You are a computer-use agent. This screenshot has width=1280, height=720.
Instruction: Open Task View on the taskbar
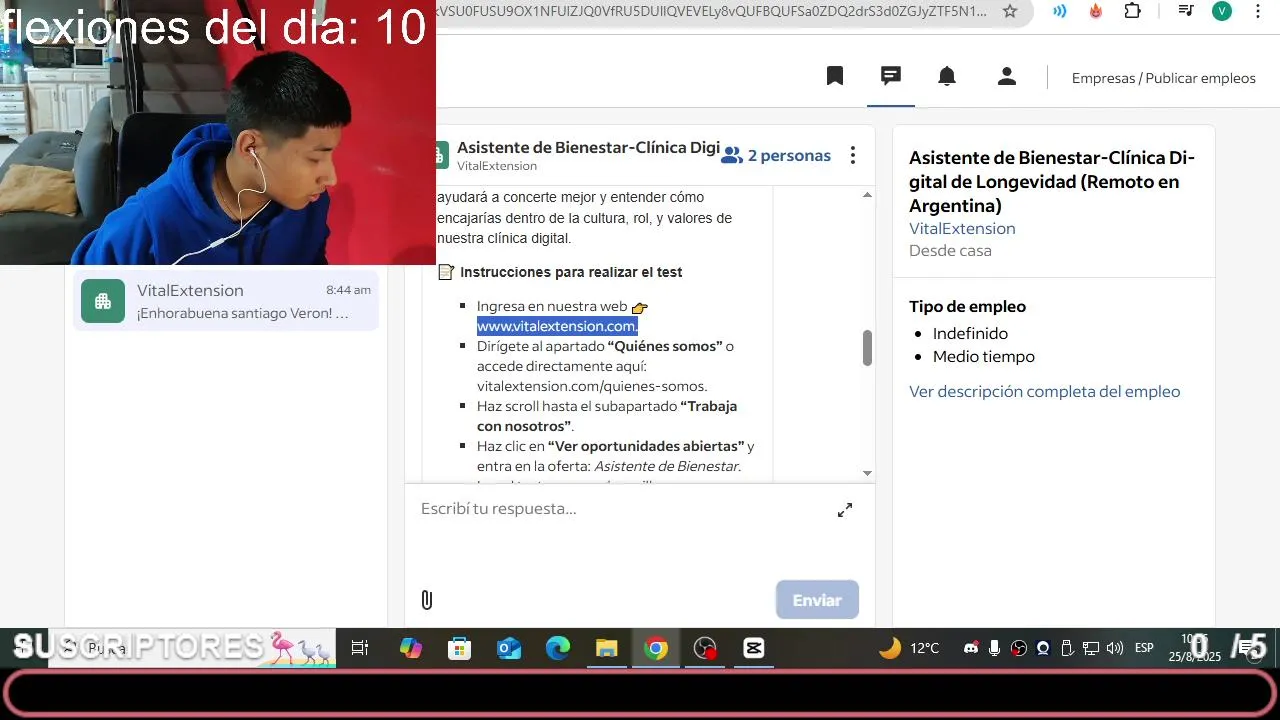[x=360, y=648]
